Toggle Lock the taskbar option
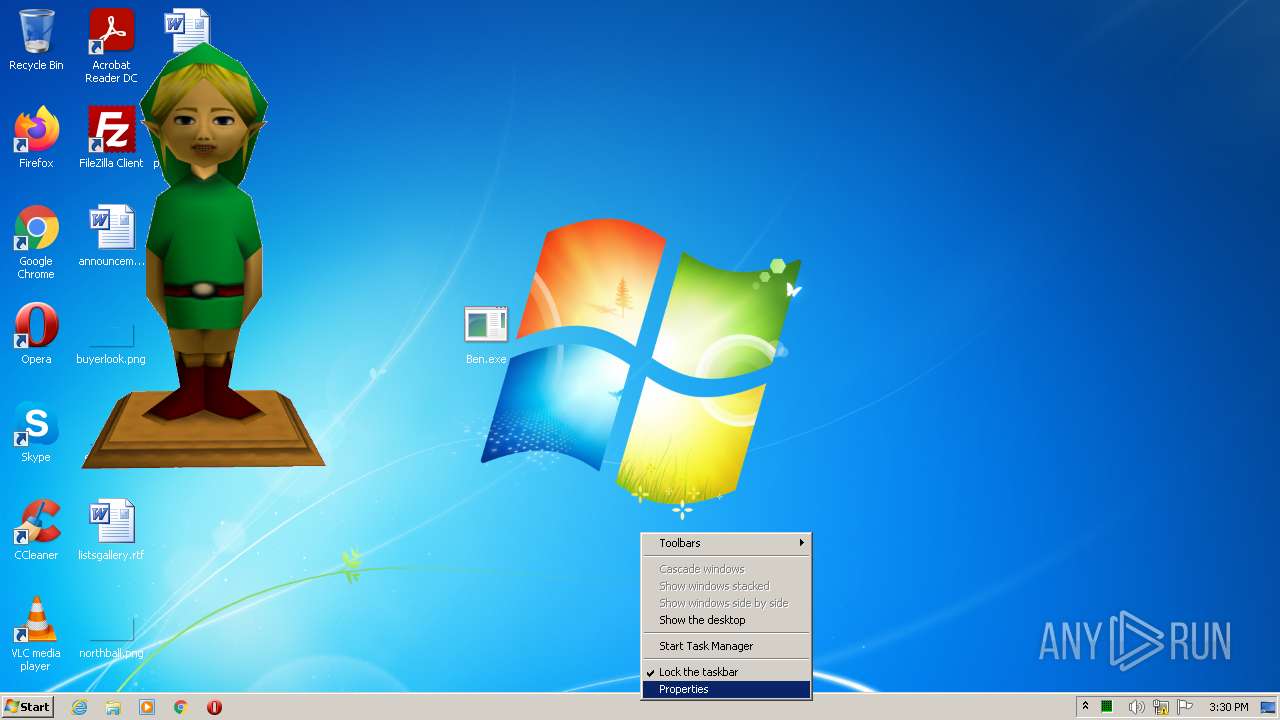This screenshot has height=720, width=1280. click(726, 672)
